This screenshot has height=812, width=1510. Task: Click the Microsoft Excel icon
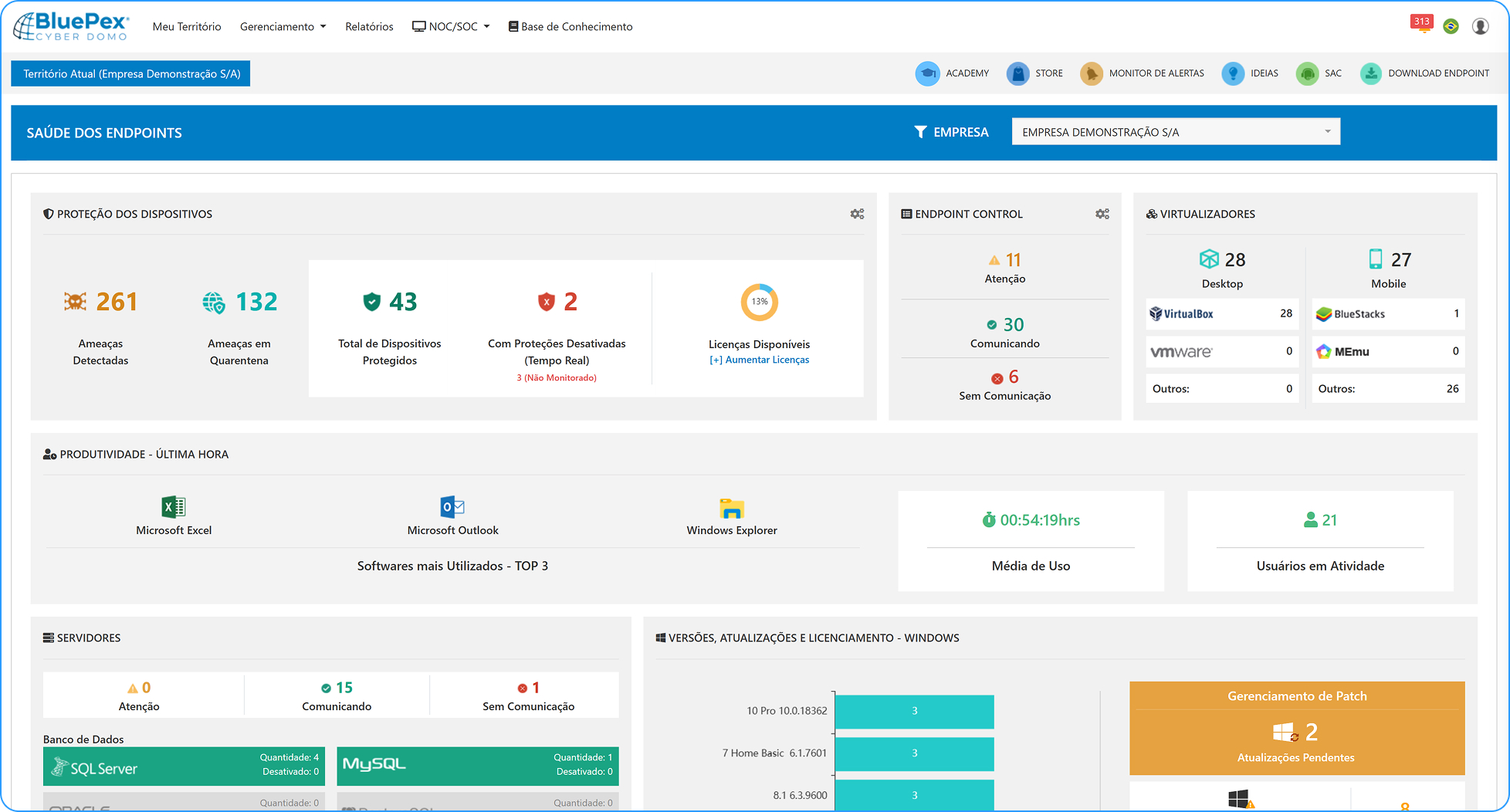[174, 507]
